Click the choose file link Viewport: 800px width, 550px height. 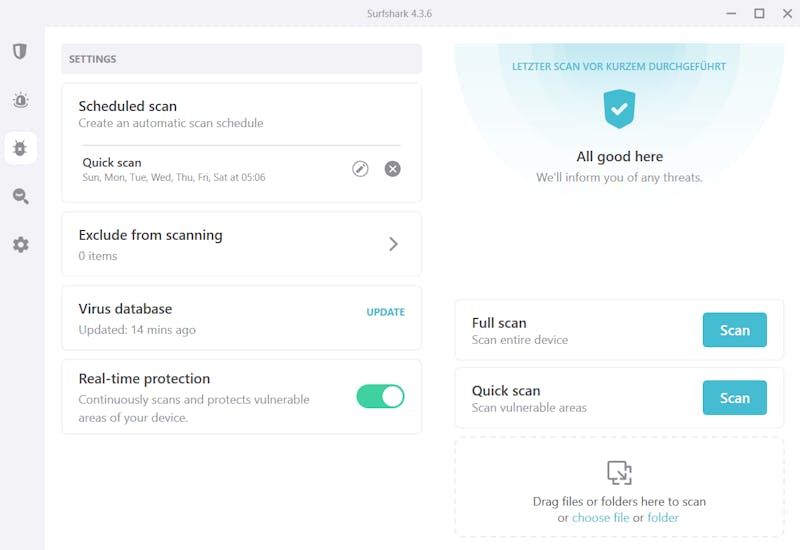[601, 518]
